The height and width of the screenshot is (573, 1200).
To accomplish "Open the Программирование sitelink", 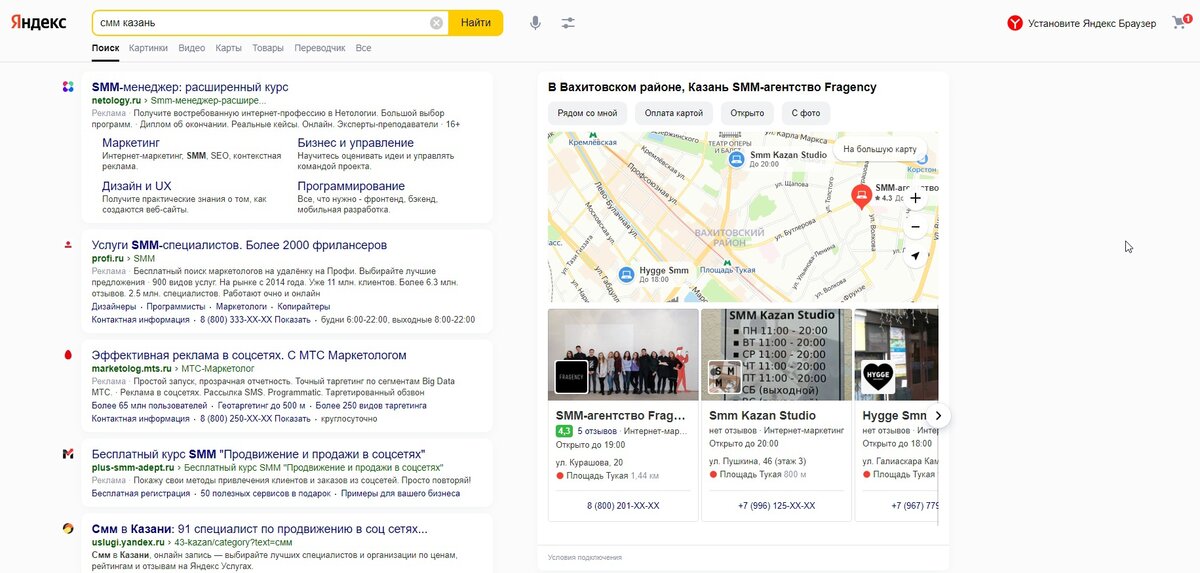I will [351, 186].
